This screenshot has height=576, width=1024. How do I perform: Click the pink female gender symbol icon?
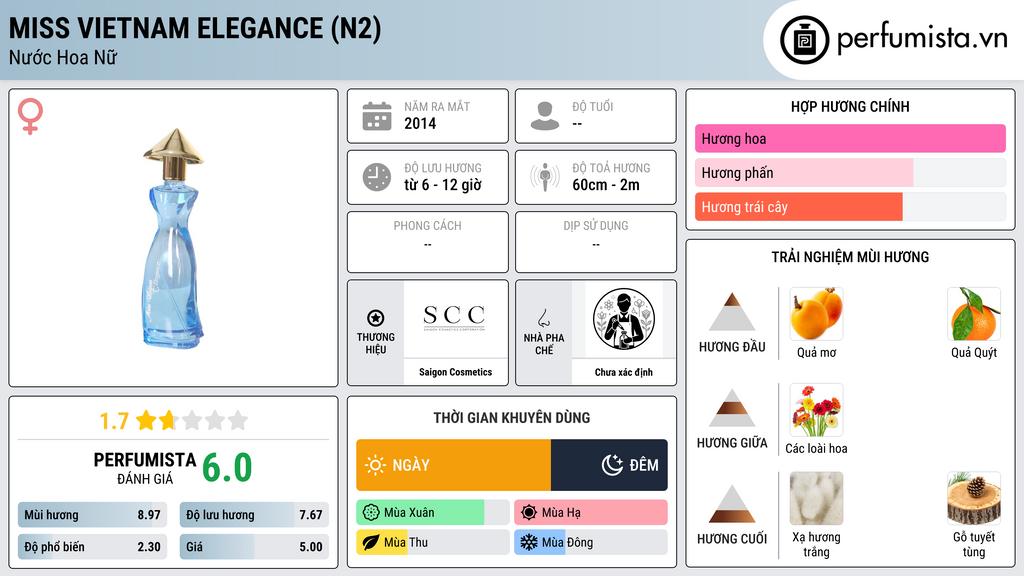30,116
